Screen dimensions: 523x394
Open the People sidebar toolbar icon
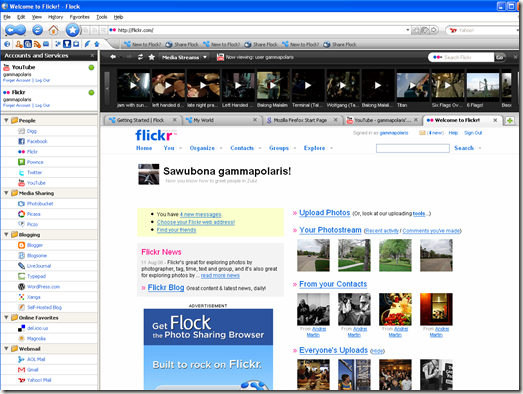tap(19, 44)
